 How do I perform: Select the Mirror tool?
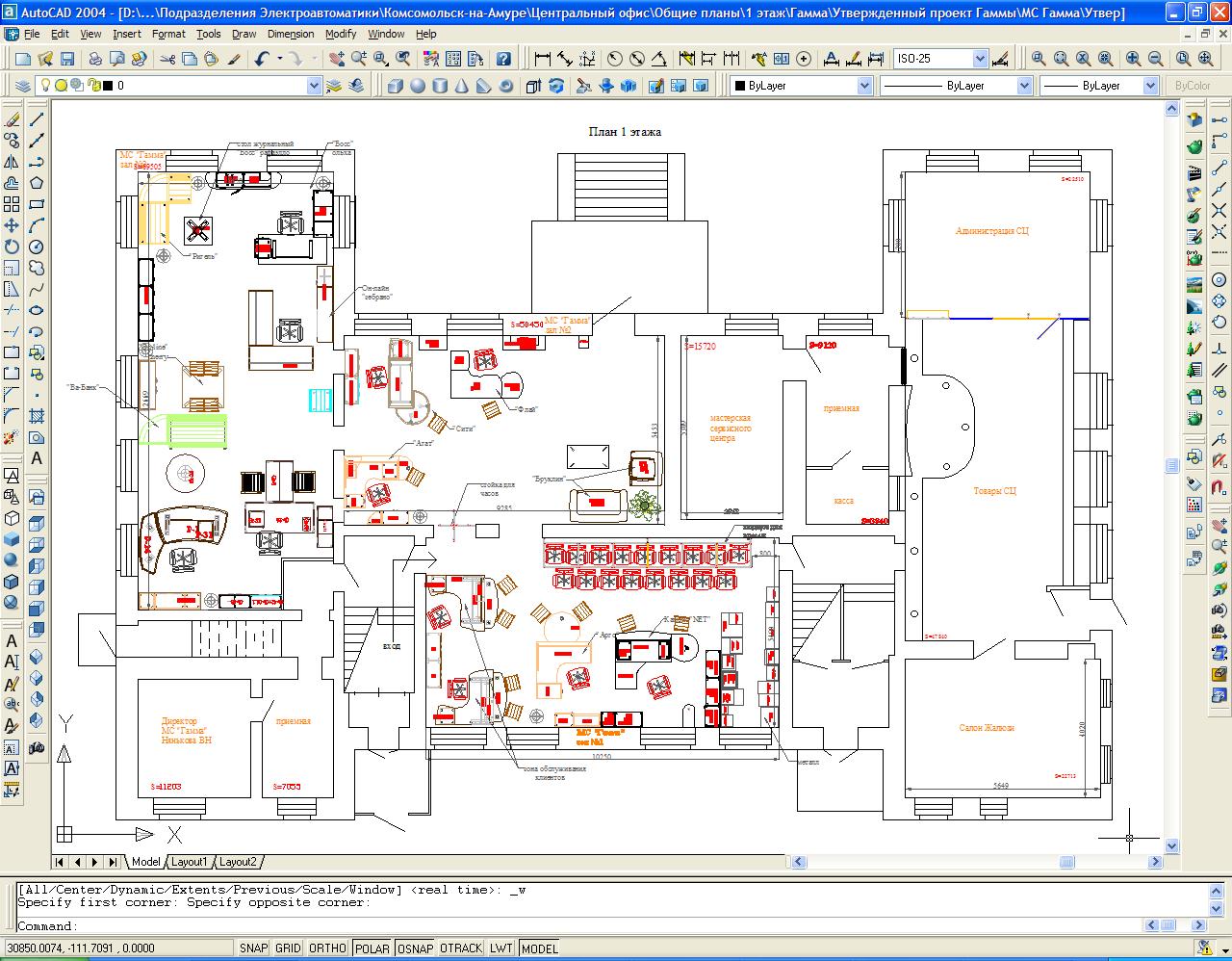coord(12,163)
